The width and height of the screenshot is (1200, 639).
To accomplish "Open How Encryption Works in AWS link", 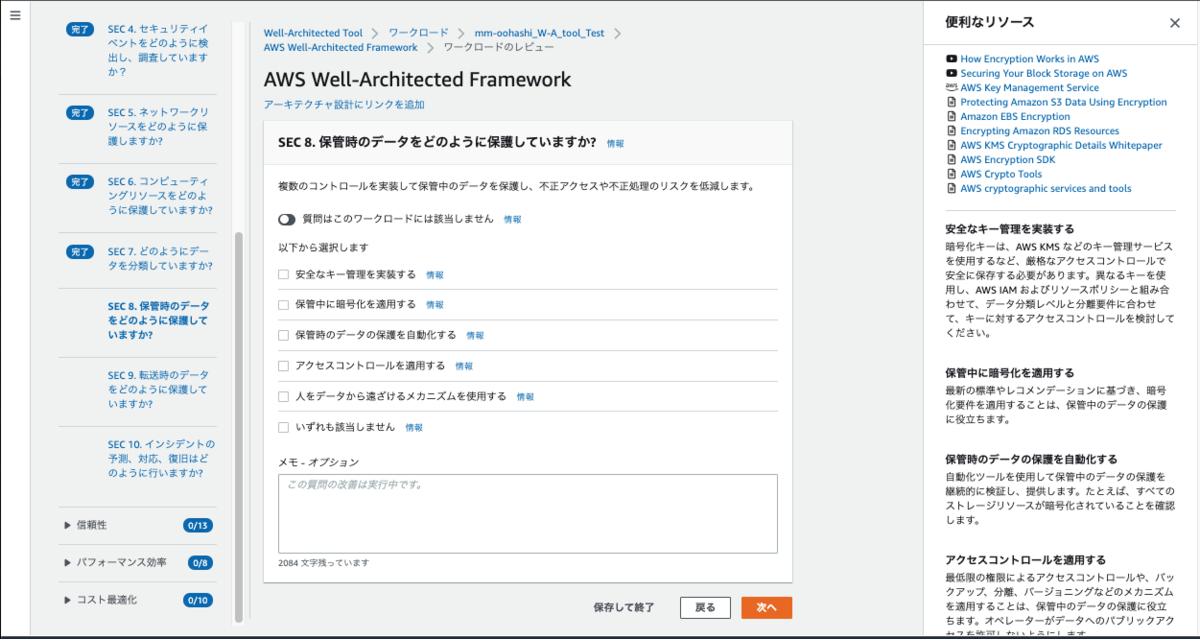I will tap(1029, 59).
